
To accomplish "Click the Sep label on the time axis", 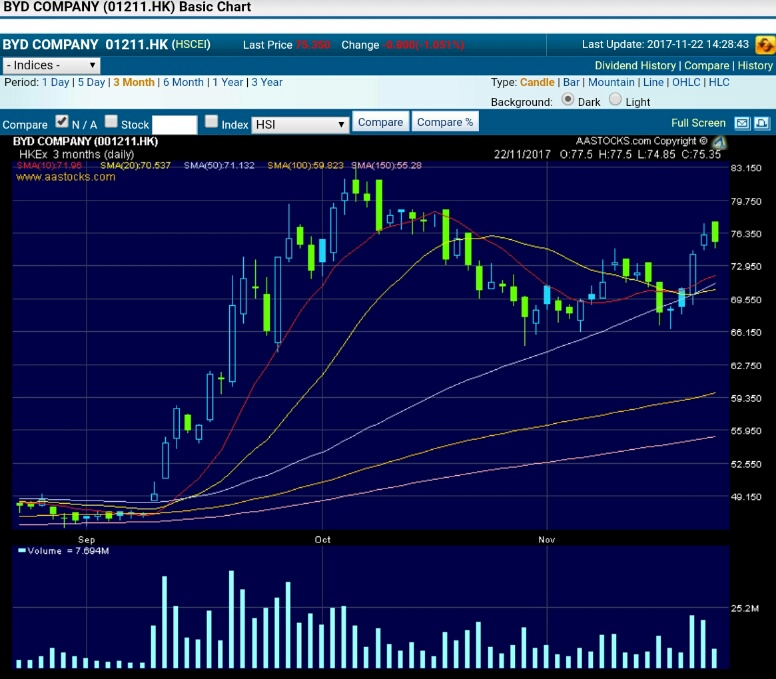I will pos(86,539).
